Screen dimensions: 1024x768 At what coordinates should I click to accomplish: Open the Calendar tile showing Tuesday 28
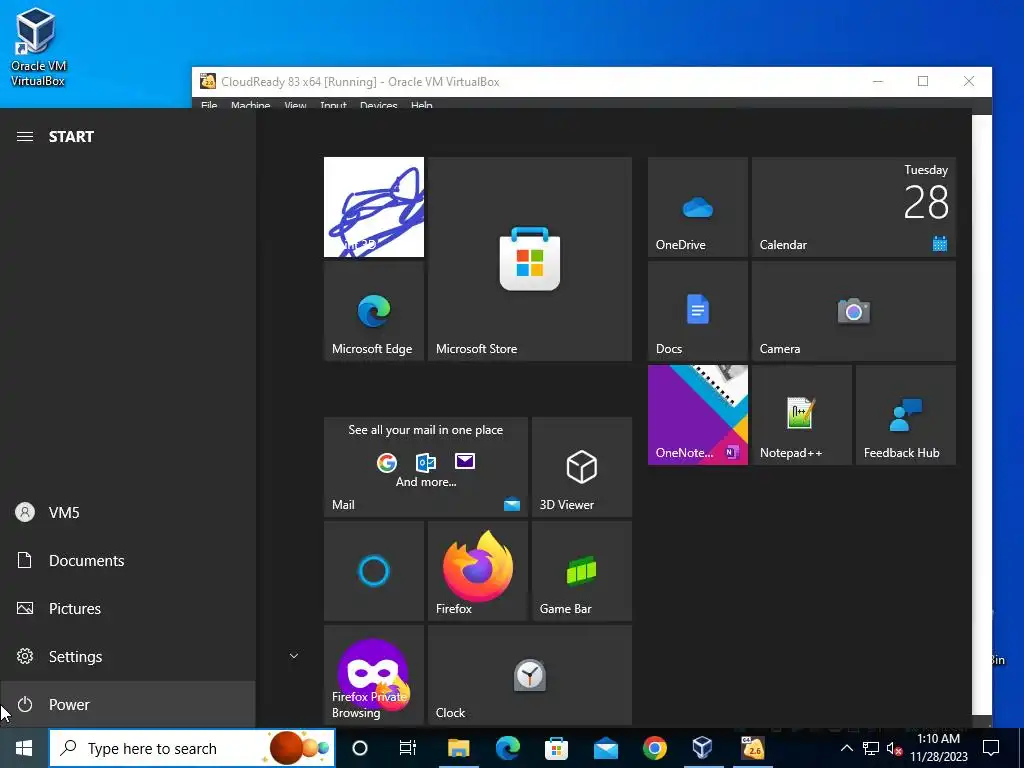[854, 207]
